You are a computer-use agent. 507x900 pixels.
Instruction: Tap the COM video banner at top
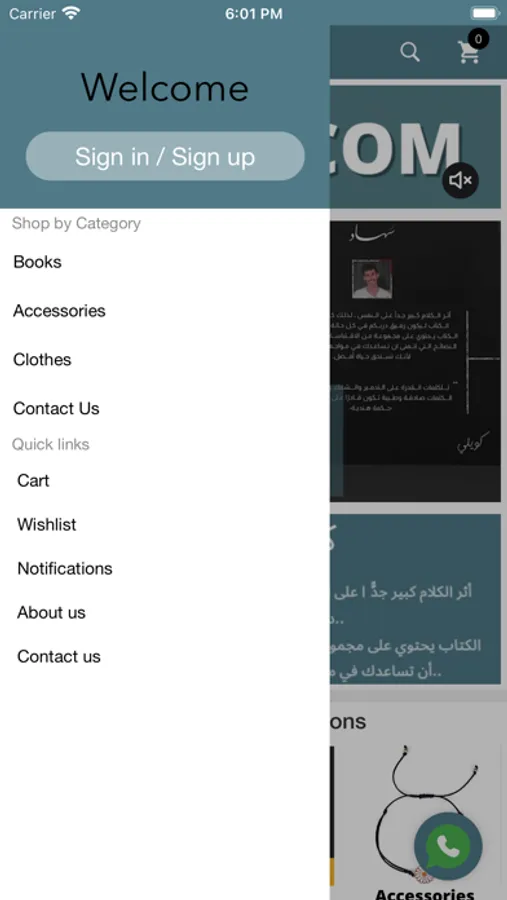click(x=415, y=147)
